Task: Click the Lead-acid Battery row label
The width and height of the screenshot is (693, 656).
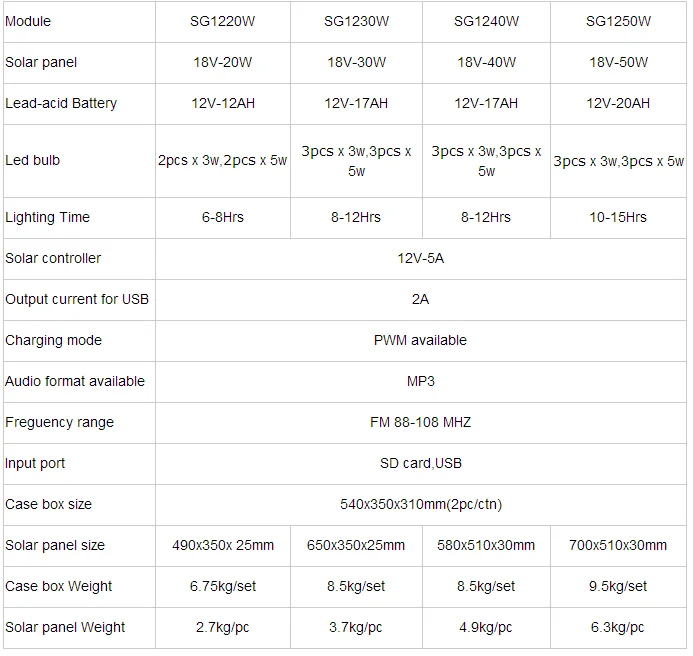Action: coord(61,103)
